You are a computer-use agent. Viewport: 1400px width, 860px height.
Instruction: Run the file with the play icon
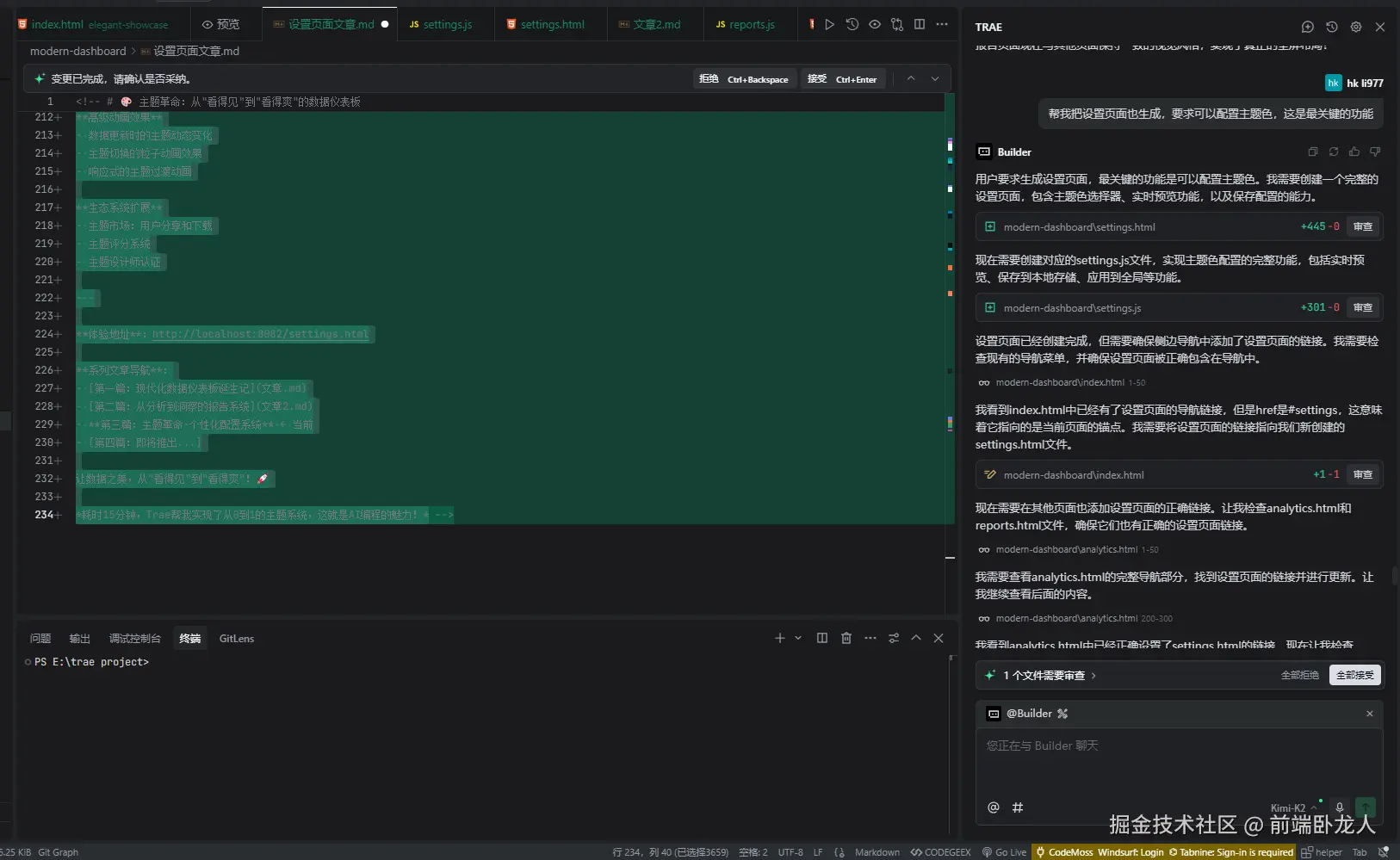tap(829, 24)
